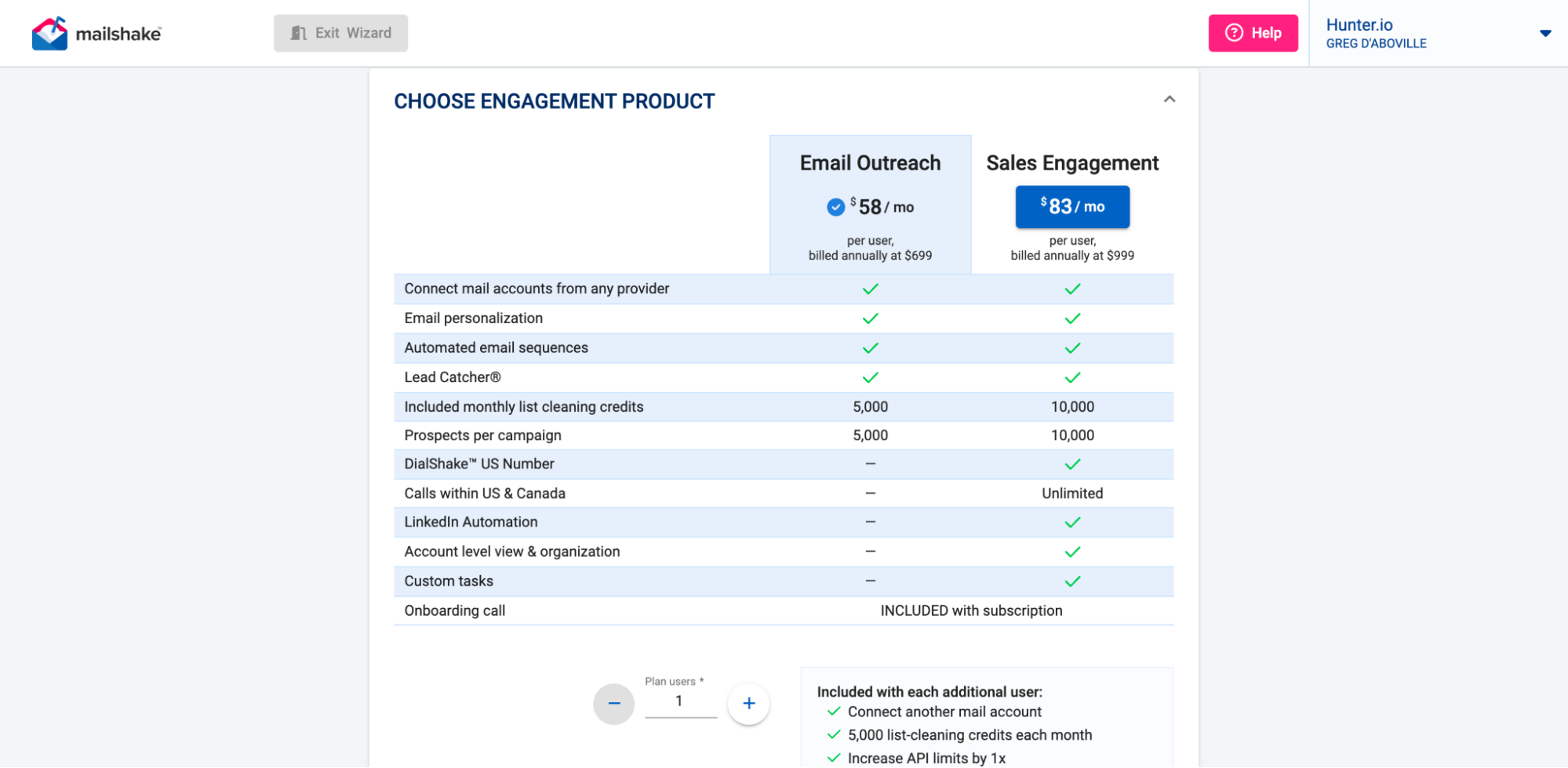This screenshot has height=768, width=1568.
Task: Click Sales Engagement "Unlimited" calls value
Action: click(x=1072, y=493)
